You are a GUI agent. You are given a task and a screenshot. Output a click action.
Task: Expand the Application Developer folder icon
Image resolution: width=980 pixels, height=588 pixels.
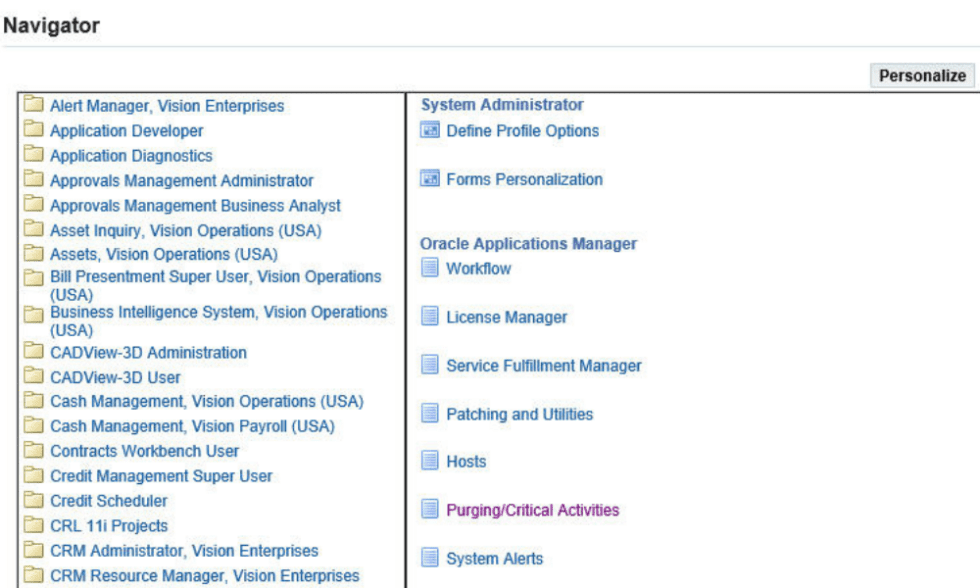tap(35, 131)
